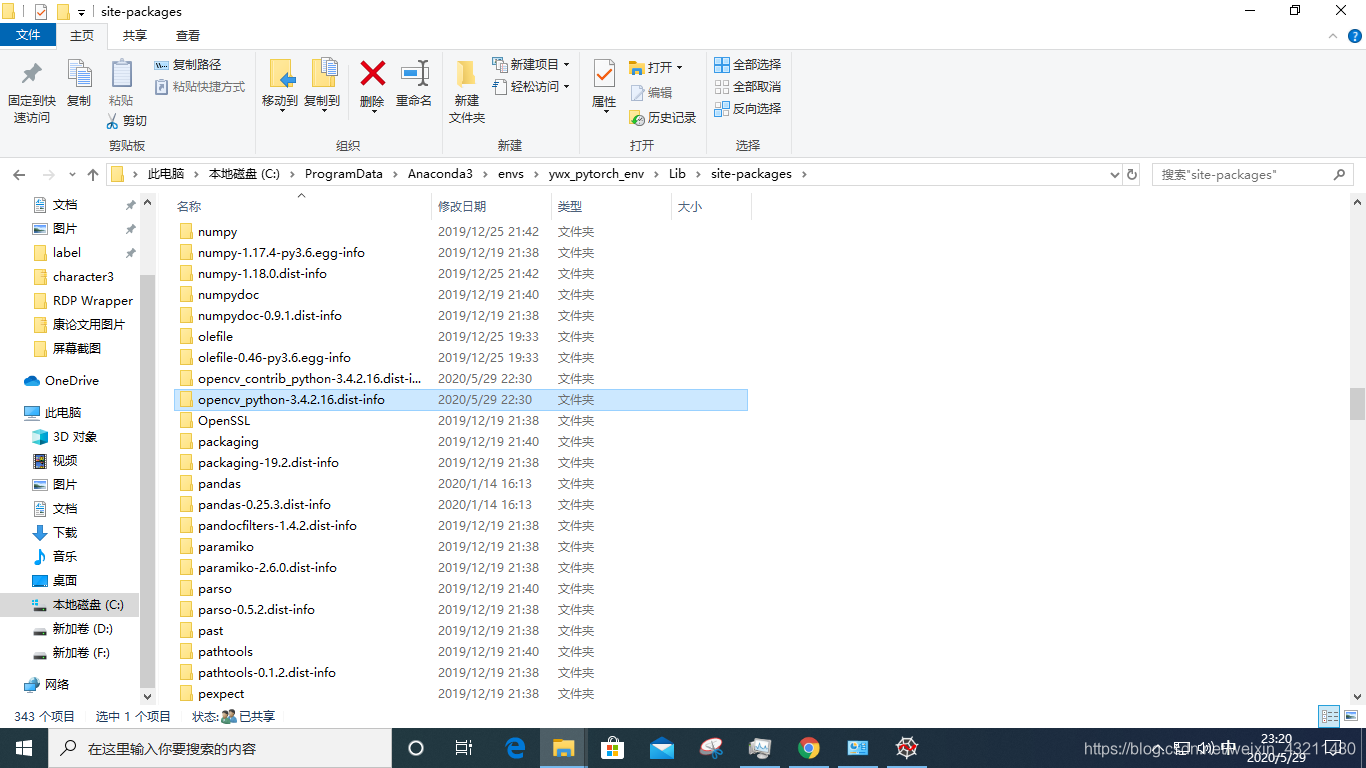Screen dimensions: 1366x768
Task: Open the address bar history dropdown
Action: (x=1114, y=174)
